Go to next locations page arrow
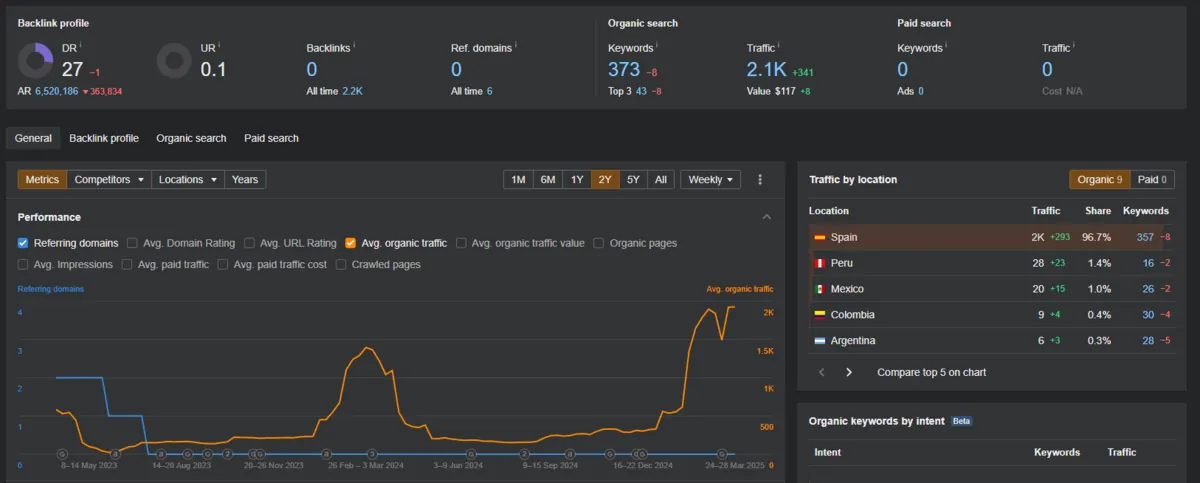This screenshot has height=483, width=1200. [x=849, y=372]
